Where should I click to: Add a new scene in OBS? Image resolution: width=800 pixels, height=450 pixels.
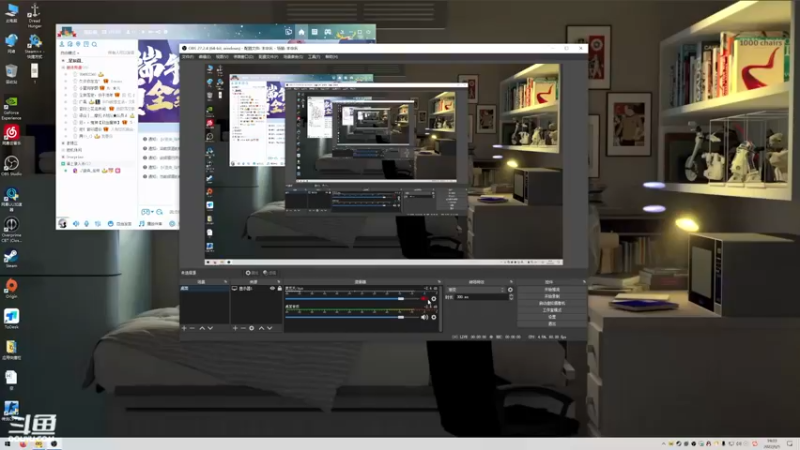184,328
